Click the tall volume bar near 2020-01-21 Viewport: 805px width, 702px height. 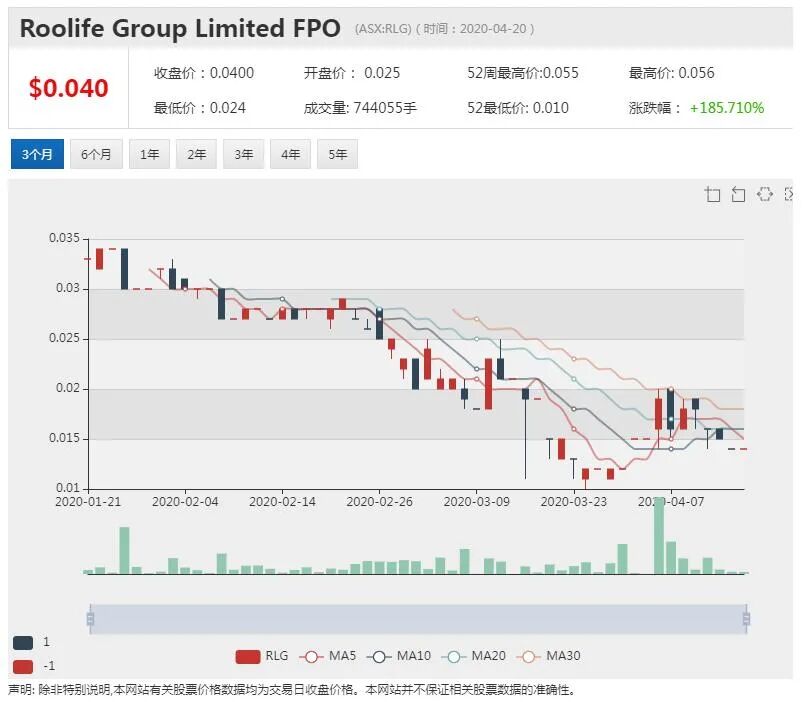124,551
